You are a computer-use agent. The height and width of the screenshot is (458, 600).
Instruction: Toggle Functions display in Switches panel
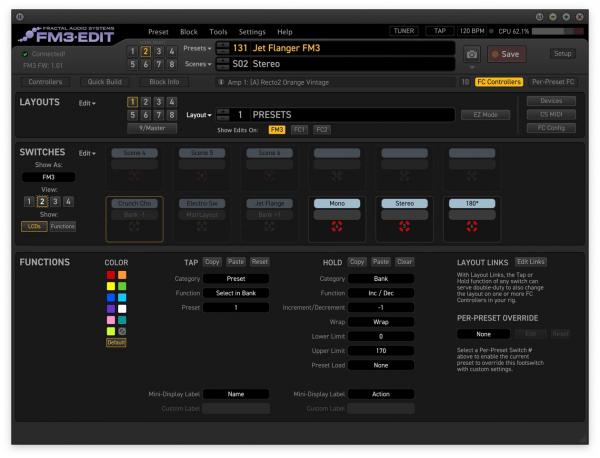[63, 227]
